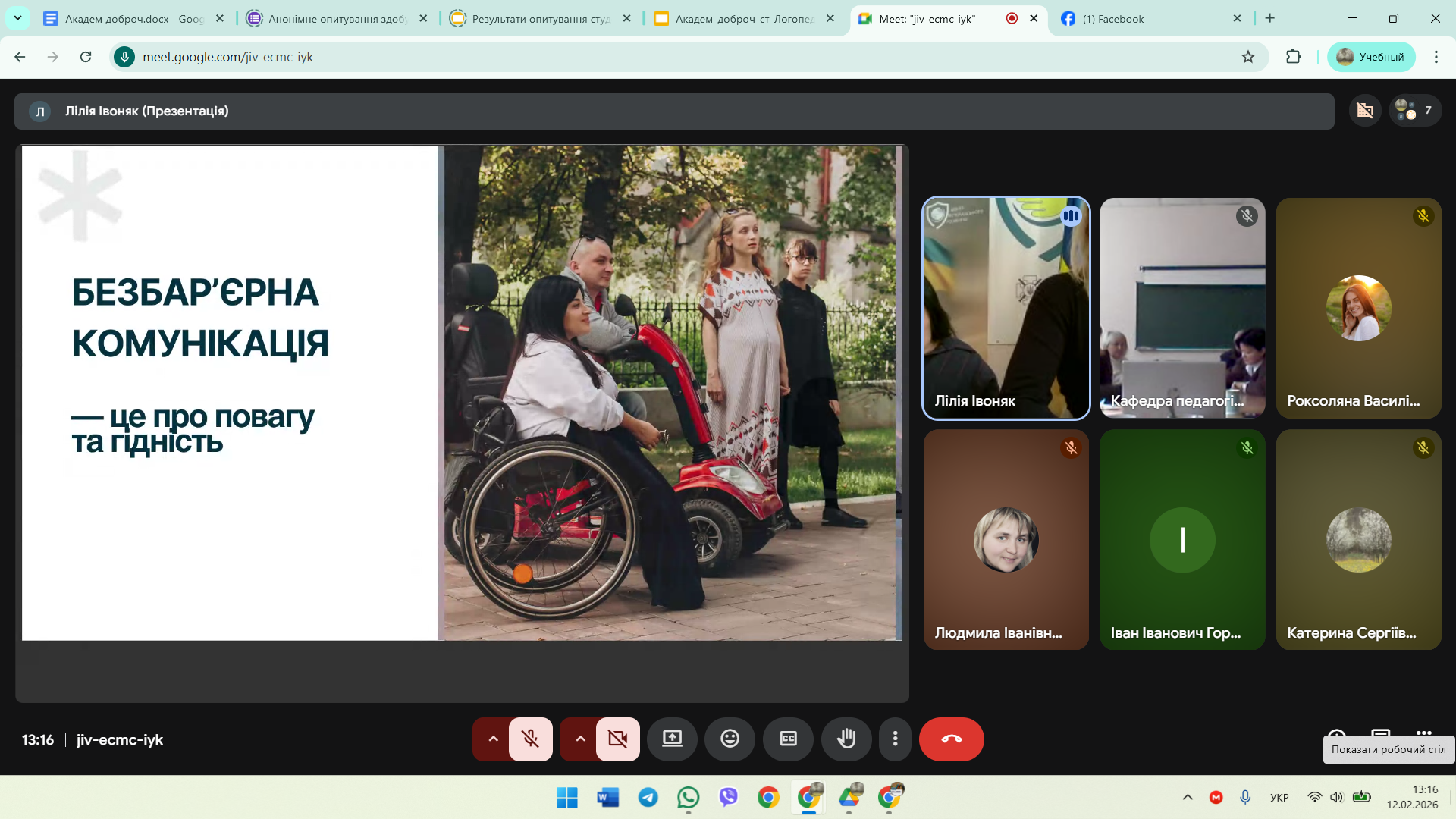
Task: Click the microphone site permission icon
Action: [124, 57]
